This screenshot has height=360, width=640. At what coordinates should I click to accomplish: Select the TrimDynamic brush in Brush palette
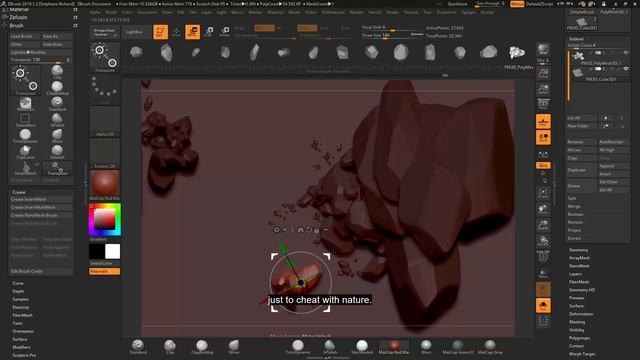coord(25,136)
